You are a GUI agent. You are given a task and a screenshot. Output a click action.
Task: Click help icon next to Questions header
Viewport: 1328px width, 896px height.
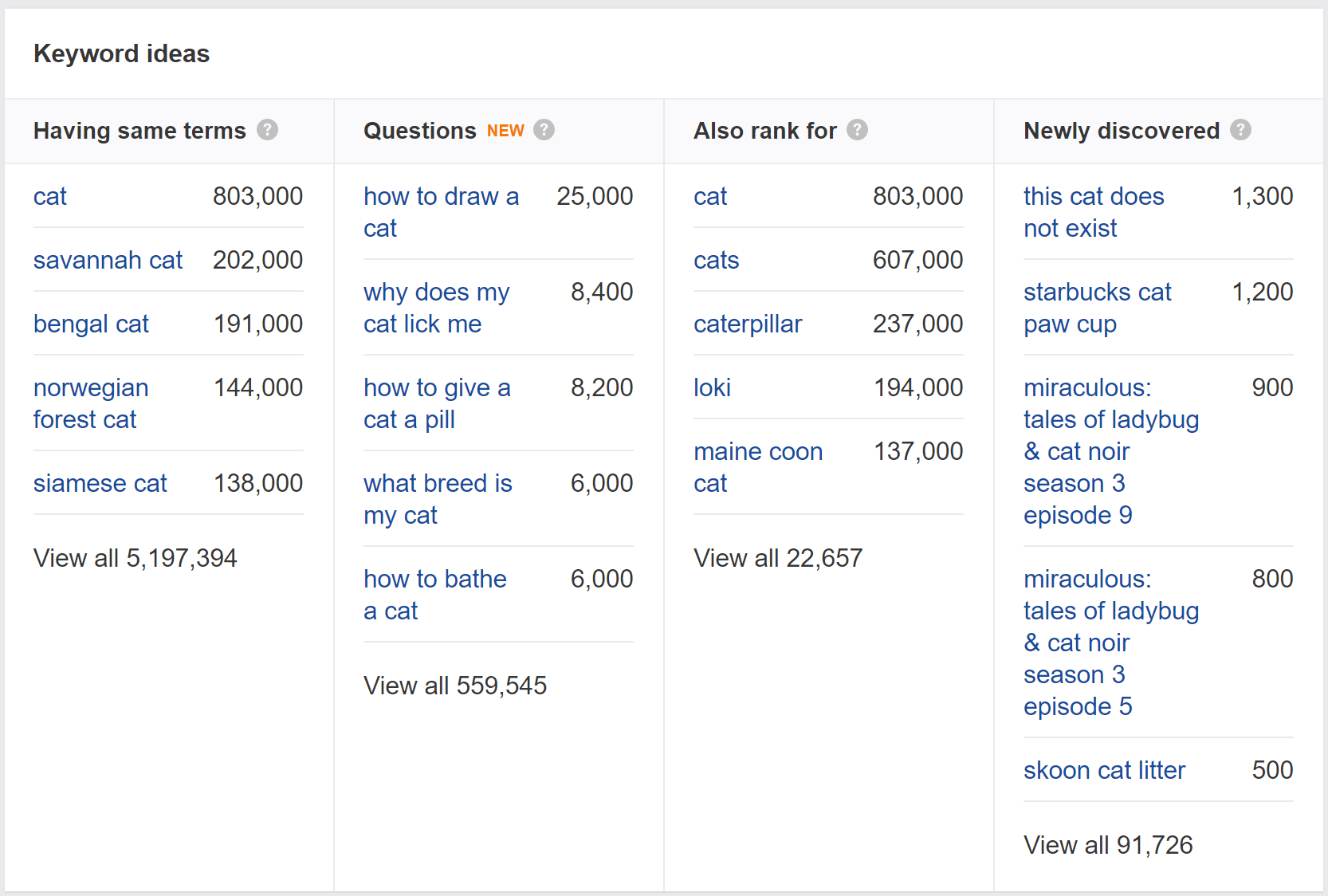(544, 130)
